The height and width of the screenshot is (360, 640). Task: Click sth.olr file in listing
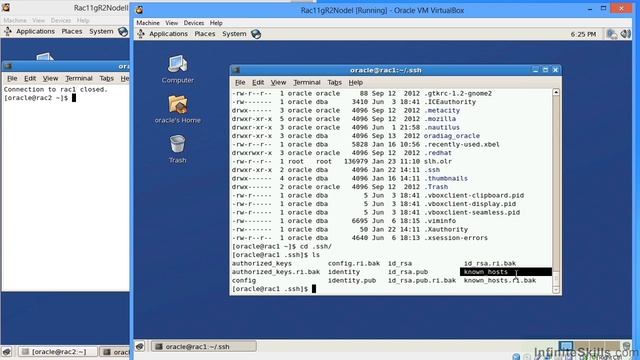click(x=438, y=161)
